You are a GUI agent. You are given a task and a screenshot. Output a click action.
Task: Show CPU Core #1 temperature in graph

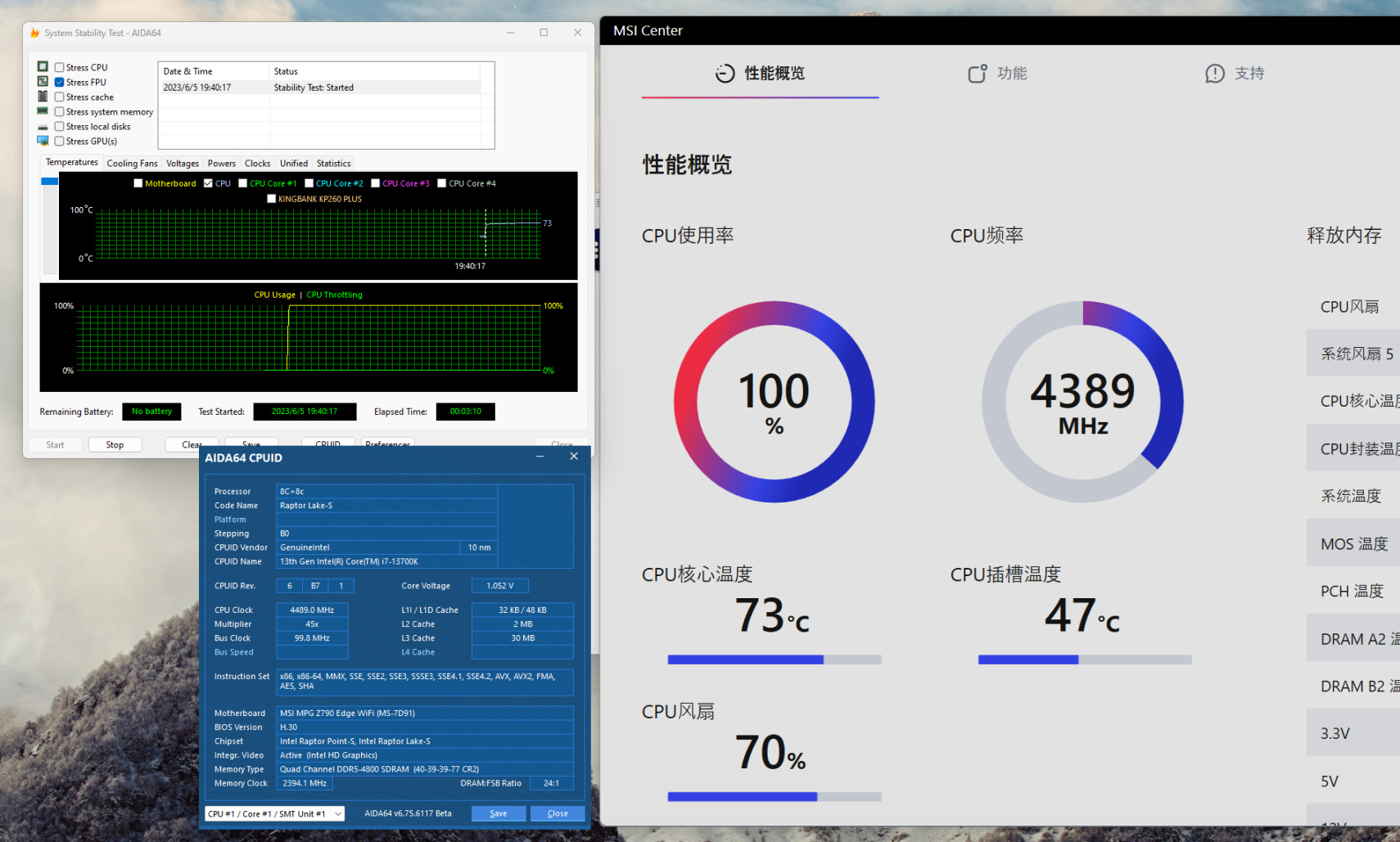tap(243, 183)
